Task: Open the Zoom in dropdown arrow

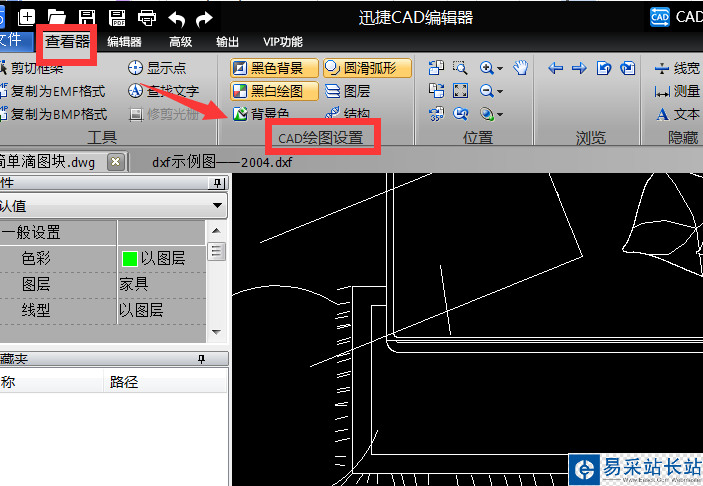Action: click(500, 68)
